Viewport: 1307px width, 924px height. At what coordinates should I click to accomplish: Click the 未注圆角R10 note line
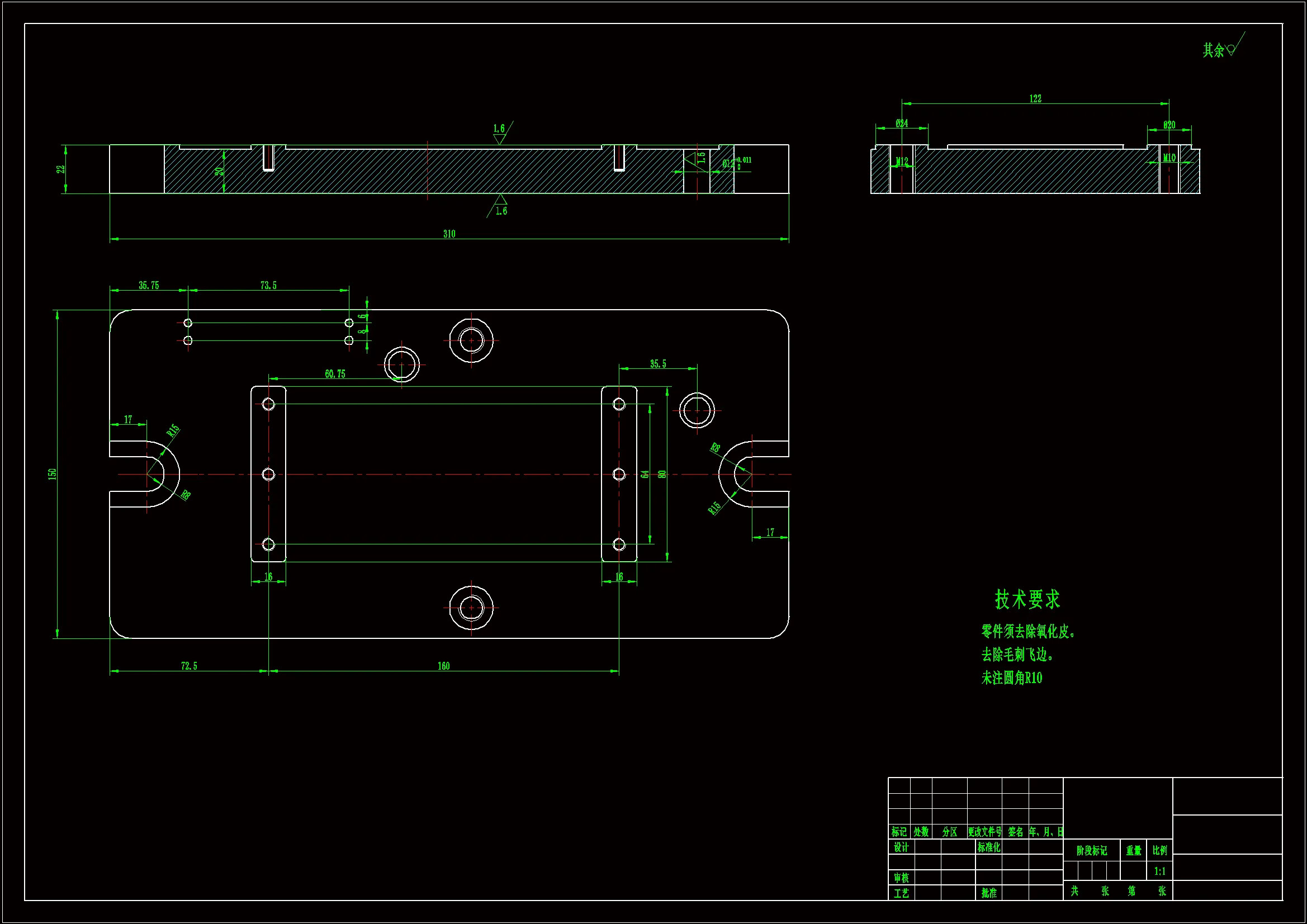point(1012,678)
